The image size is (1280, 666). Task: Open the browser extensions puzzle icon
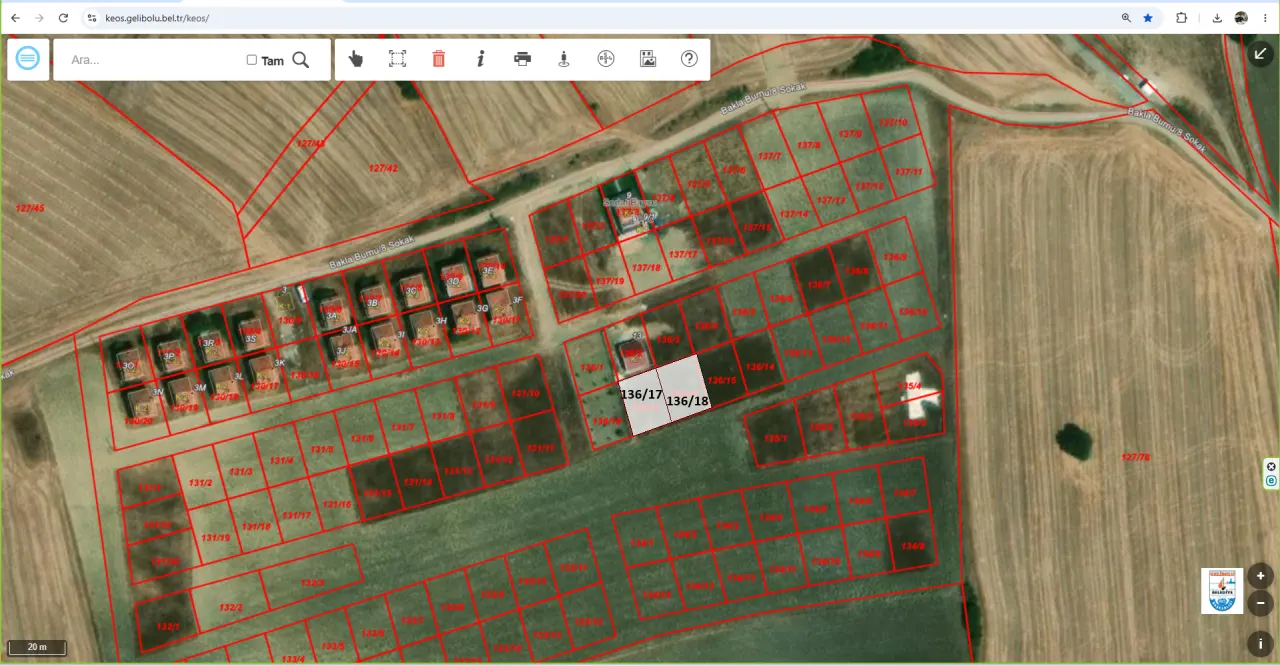1181,18
